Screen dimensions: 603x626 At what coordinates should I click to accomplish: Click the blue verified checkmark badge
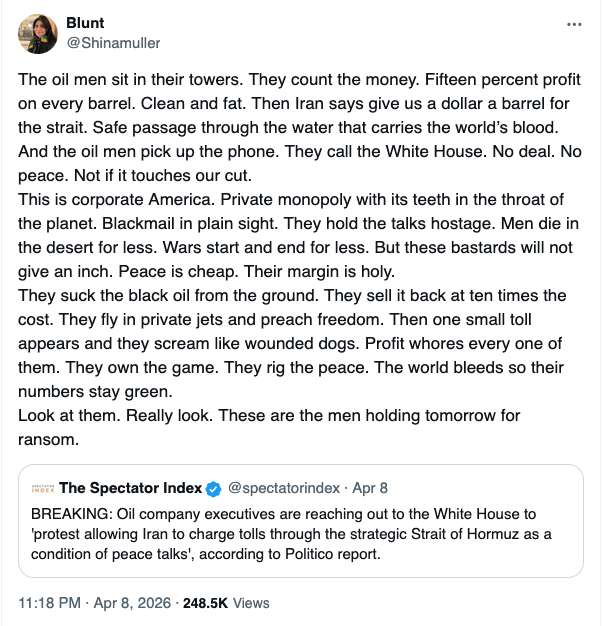[x=212, y=489]
